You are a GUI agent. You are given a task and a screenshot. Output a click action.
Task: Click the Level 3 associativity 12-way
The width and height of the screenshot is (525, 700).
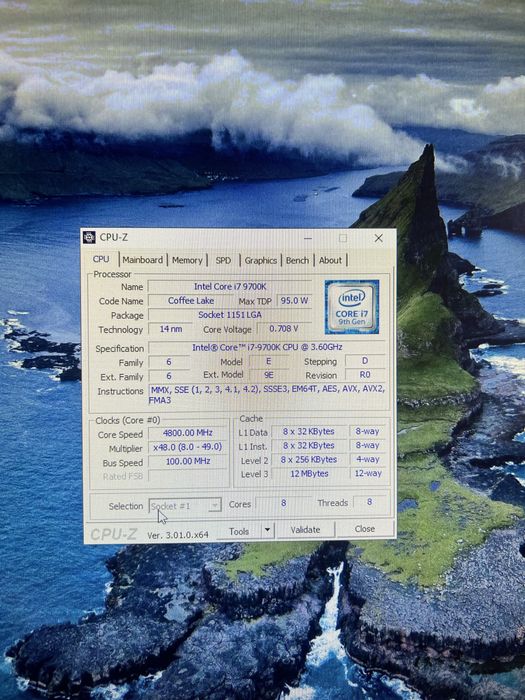point(367,473)
